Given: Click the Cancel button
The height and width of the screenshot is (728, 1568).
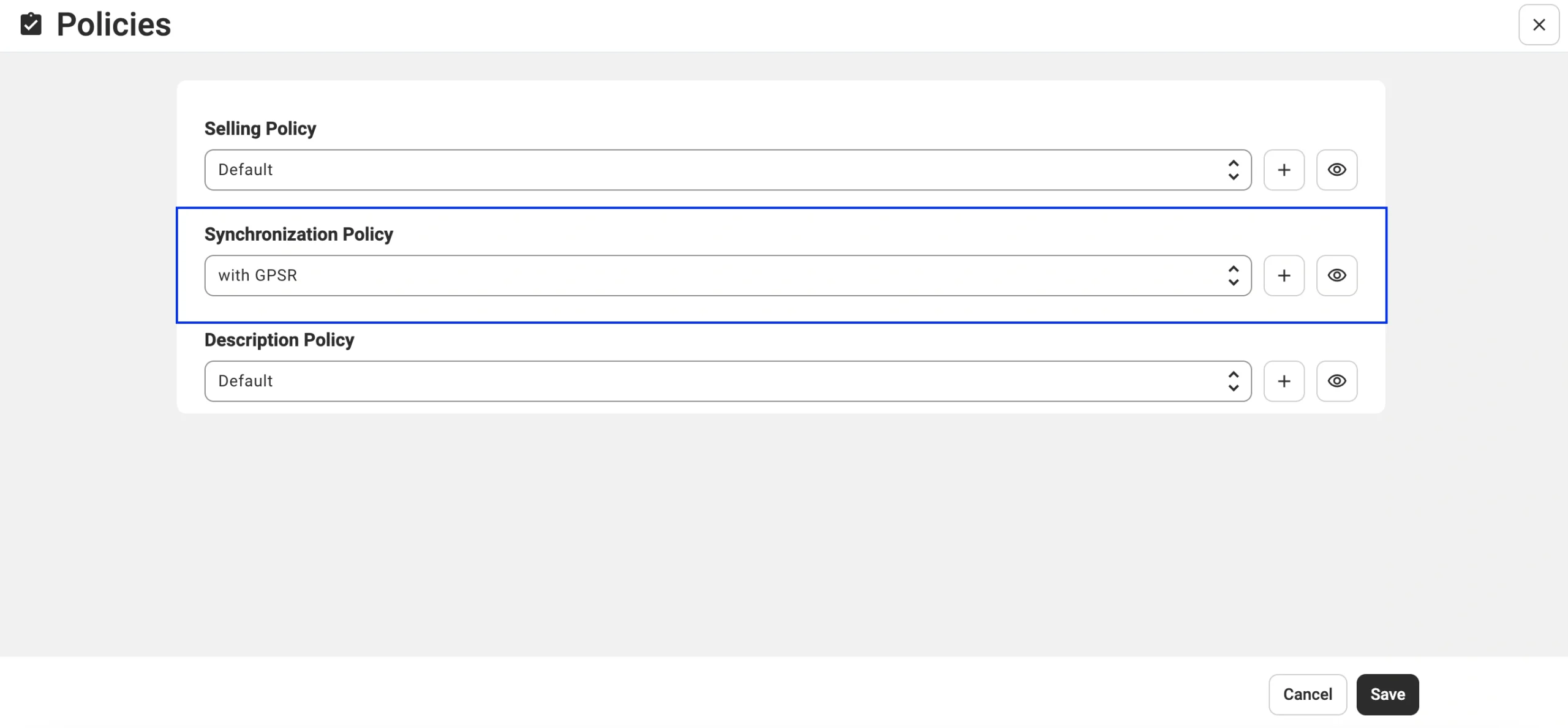Looking at the screenshot, I should [1307, 694].
